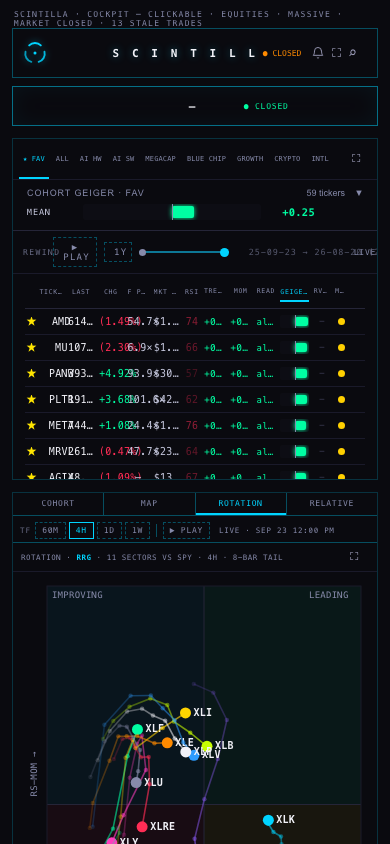The width and height of the screenshot is (390, 844).
Task: Click yellow status dot on META row
Action: pyautogui.click(x=341, y=425)
